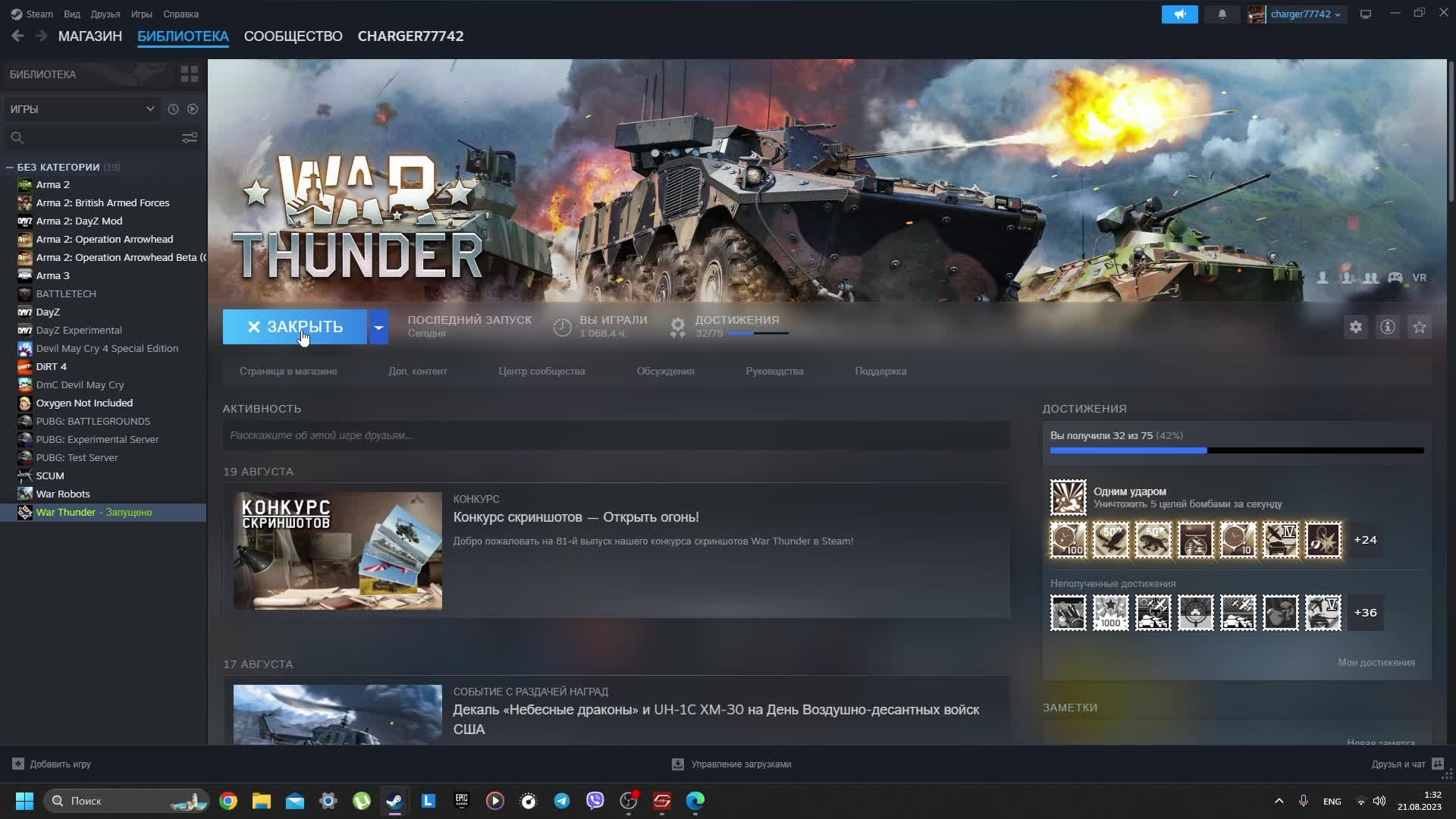Click the library search field
Screen dimensions: 1456x819
coord(91,137)
